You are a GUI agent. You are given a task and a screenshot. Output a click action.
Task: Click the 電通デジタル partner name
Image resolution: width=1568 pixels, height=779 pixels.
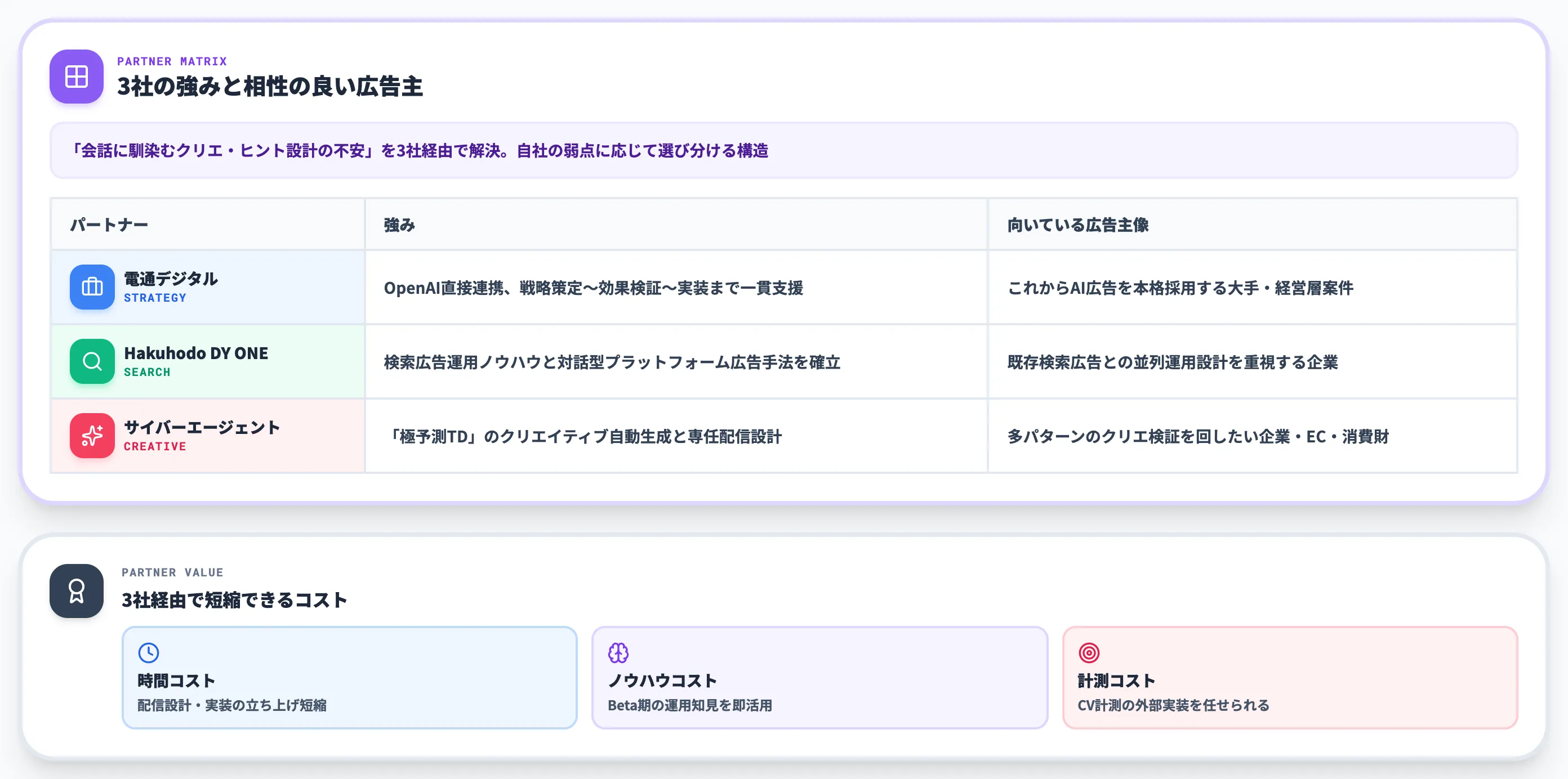click(171, 279)
